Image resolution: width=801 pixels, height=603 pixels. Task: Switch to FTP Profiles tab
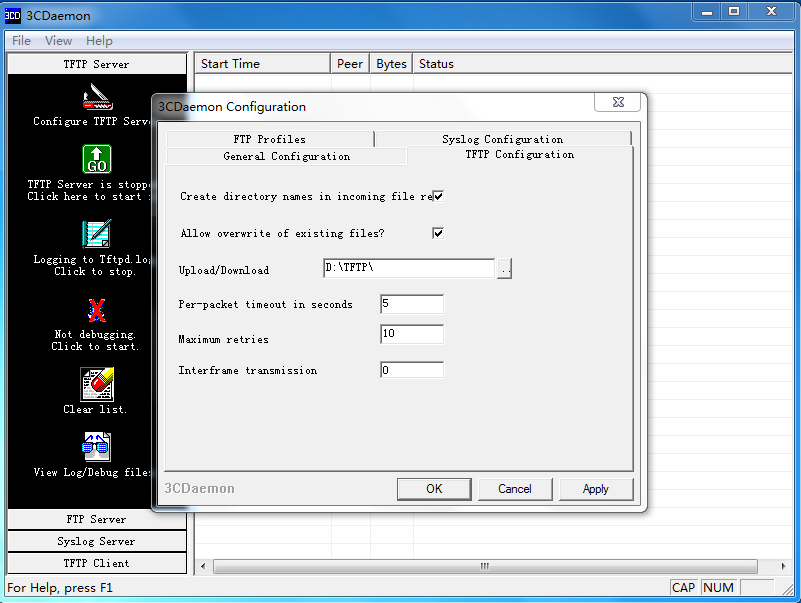coord(270,139)
